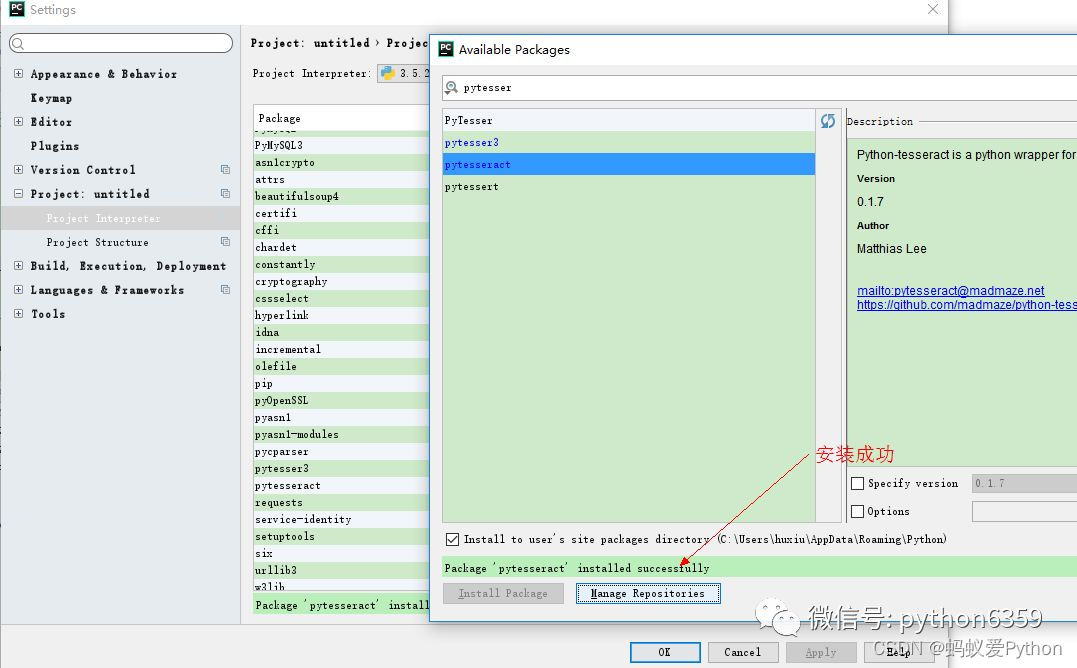Enable the Options checkbox

tap(857, 511)
